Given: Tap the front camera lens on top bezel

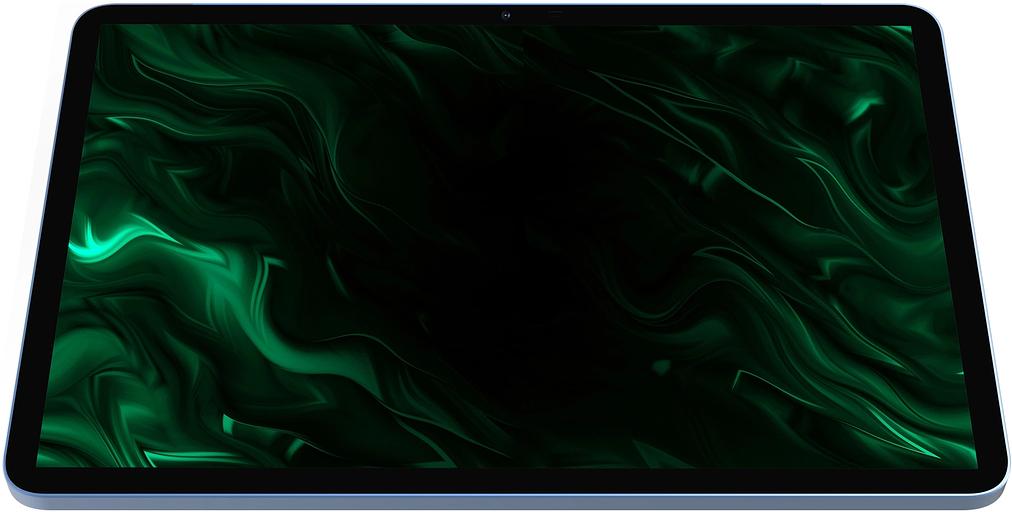Looking at the screenshot, I should (x=505, y=15).
